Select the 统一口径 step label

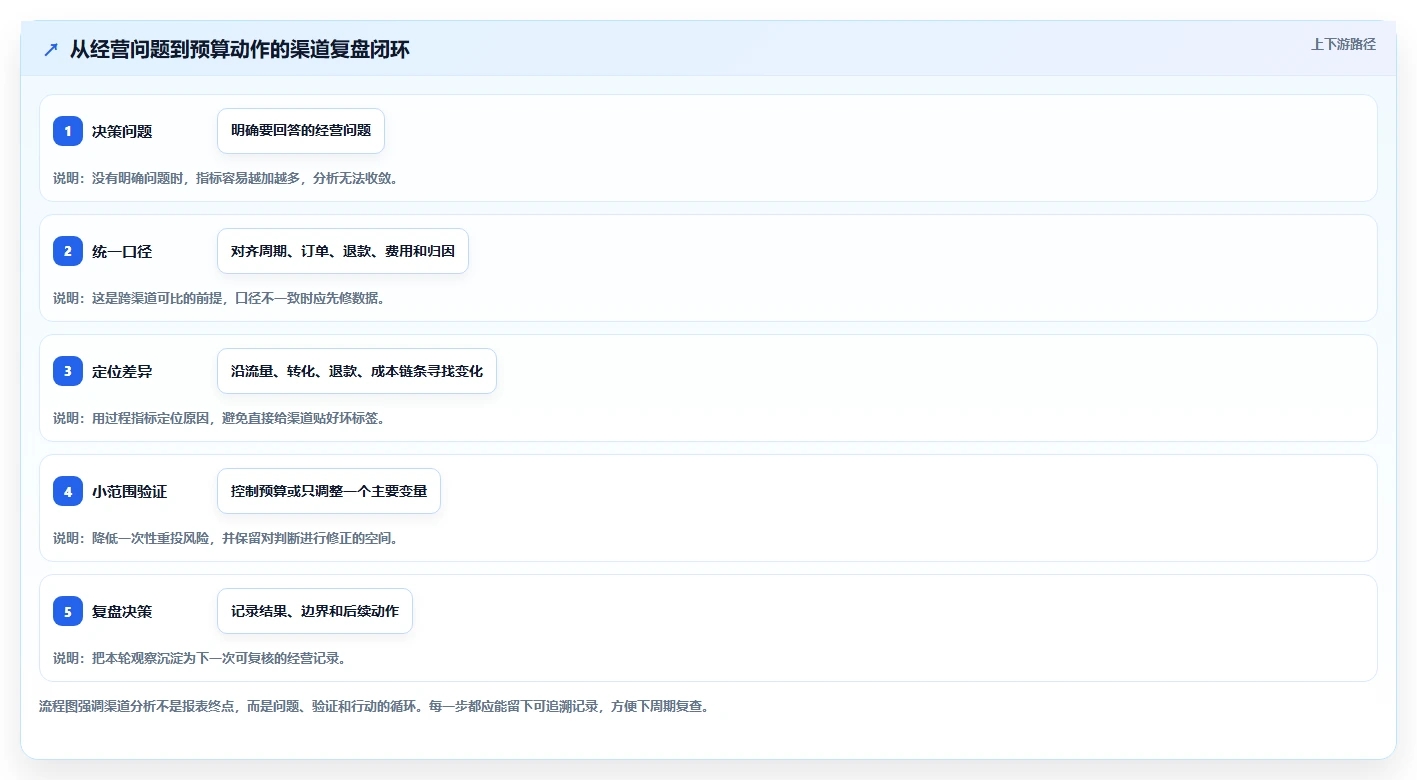[x=122, y=251]
